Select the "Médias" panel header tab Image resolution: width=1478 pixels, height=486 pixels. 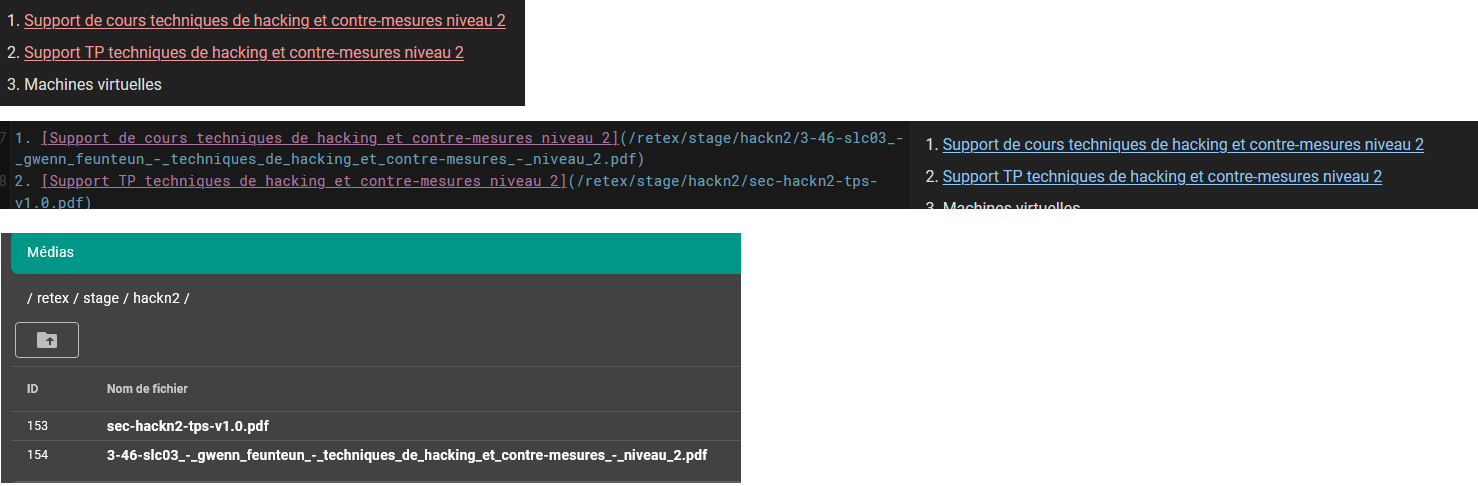tap(376, 253)
